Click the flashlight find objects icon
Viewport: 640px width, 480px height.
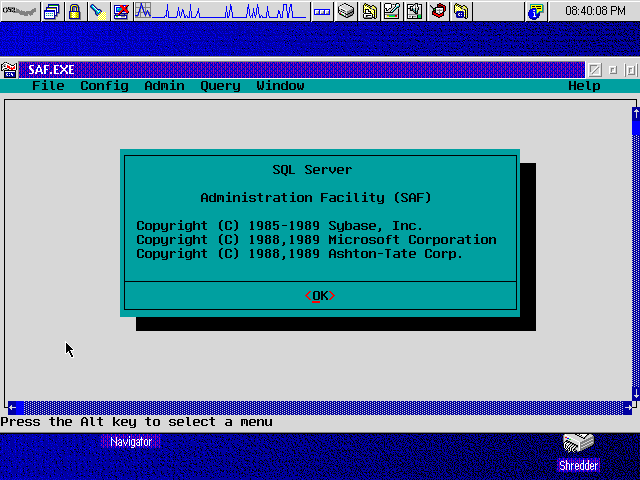[98, 11]
